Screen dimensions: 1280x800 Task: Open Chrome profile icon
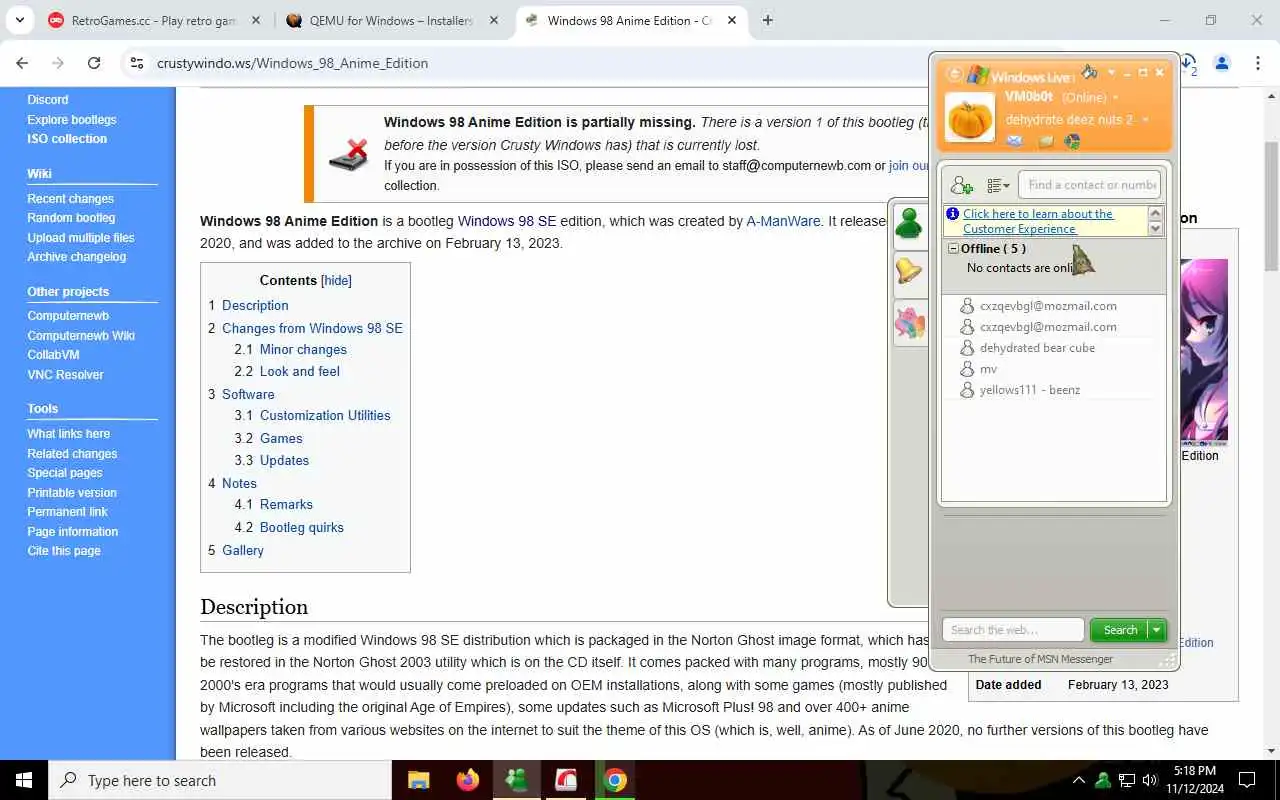tap(1221, 63)
